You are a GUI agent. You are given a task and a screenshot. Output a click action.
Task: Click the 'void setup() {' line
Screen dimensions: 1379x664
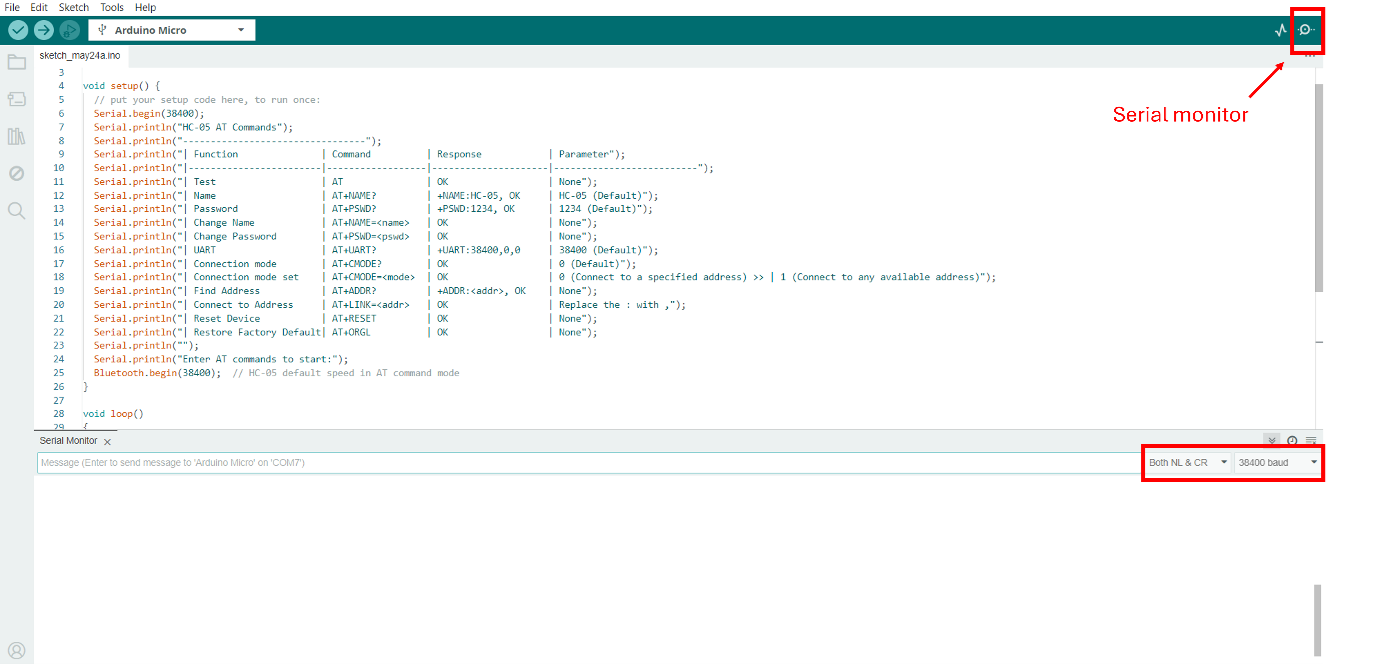coord(121,86)
